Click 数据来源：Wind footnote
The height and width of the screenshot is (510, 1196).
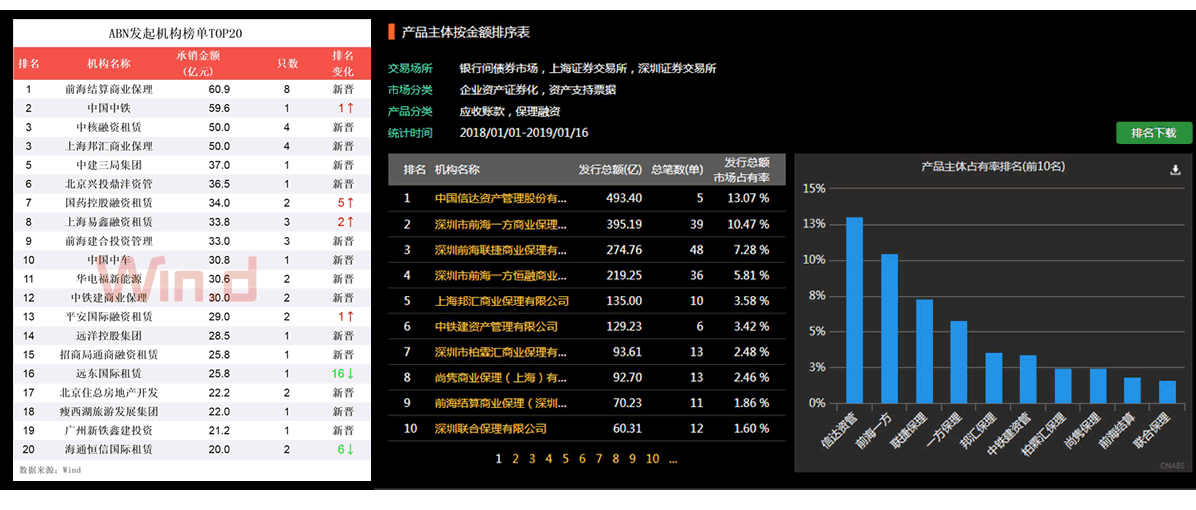pyautogui.click(x=50, y=470)
